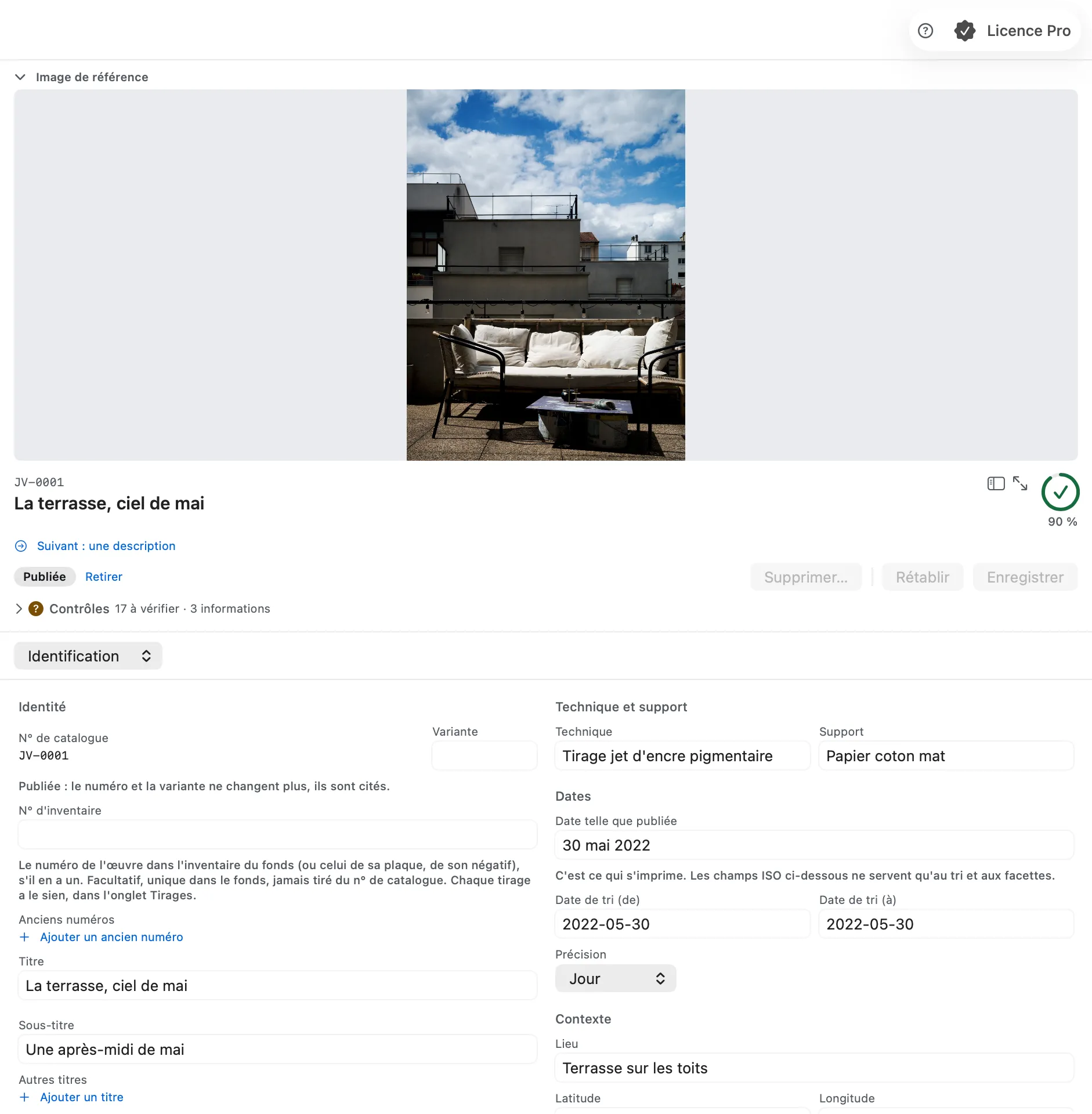The height and width of the screenshot is (1114, 1092).
Task: Click the 90 % completion ring
Action: click(x=1060, y=492)
